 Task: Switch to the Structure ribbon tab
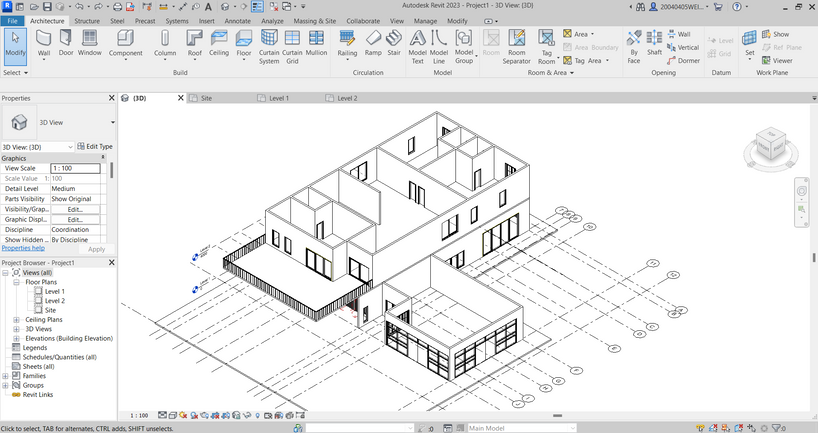pos(87,21)
